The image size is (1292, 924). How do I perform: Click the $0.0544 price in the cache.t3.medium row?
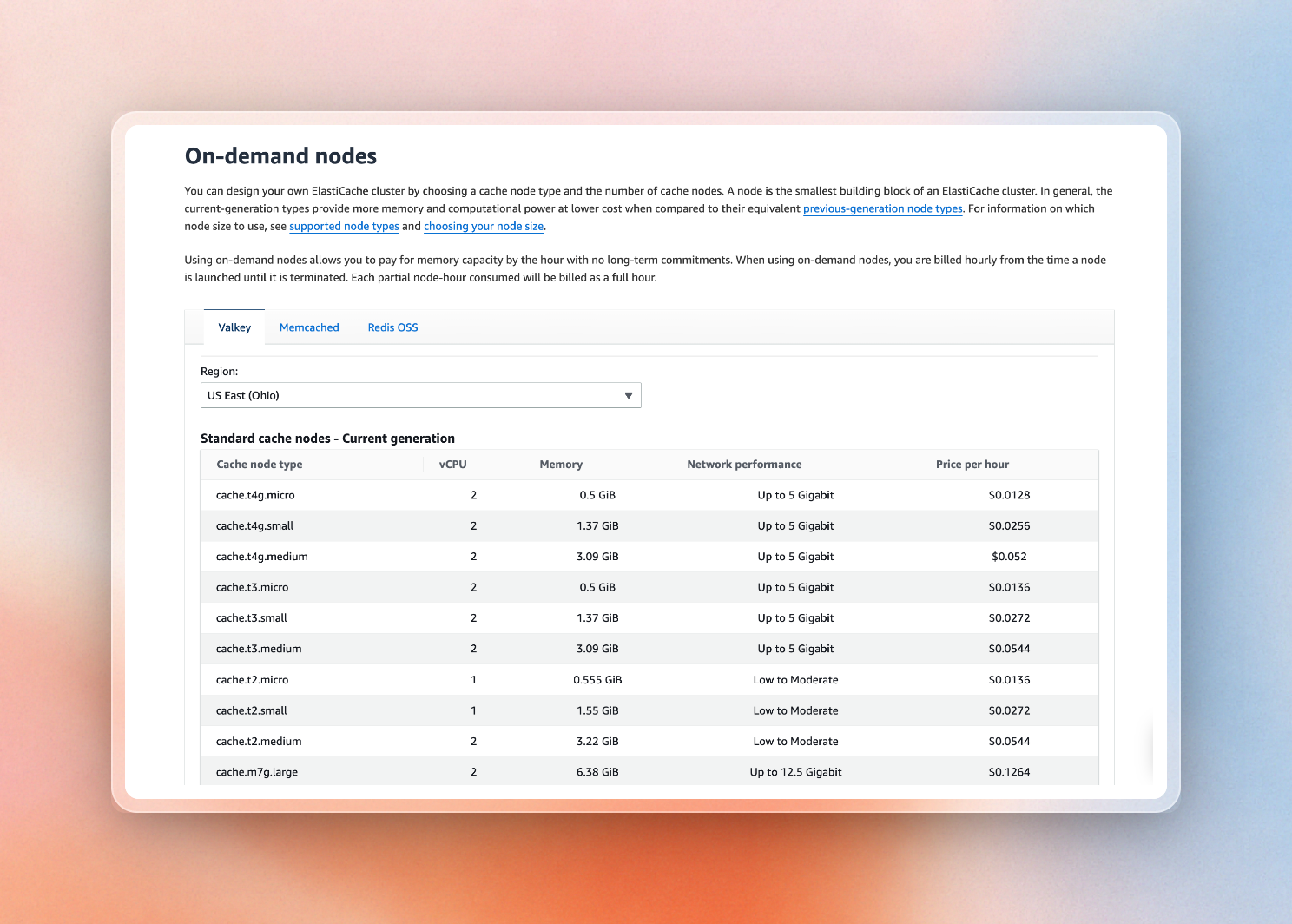pos(1009,649)
